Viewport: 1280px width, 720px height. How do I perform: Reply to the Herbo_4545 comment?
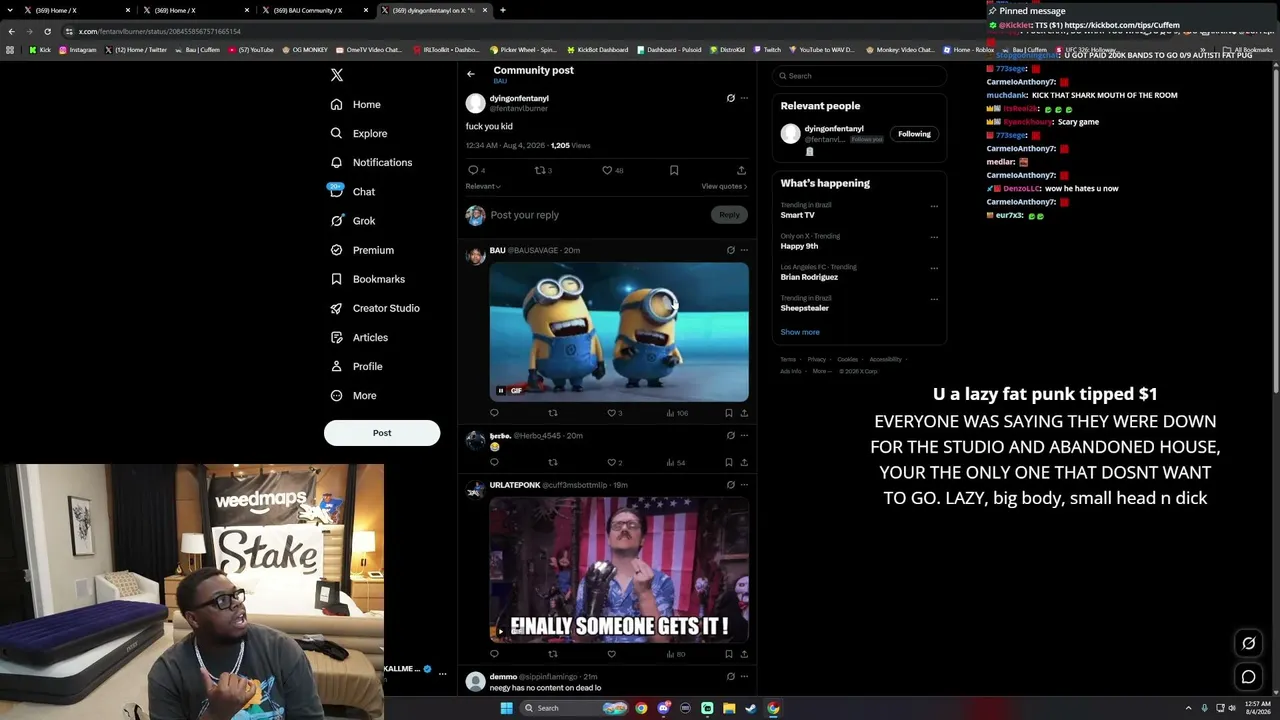(x=494, y=463)
